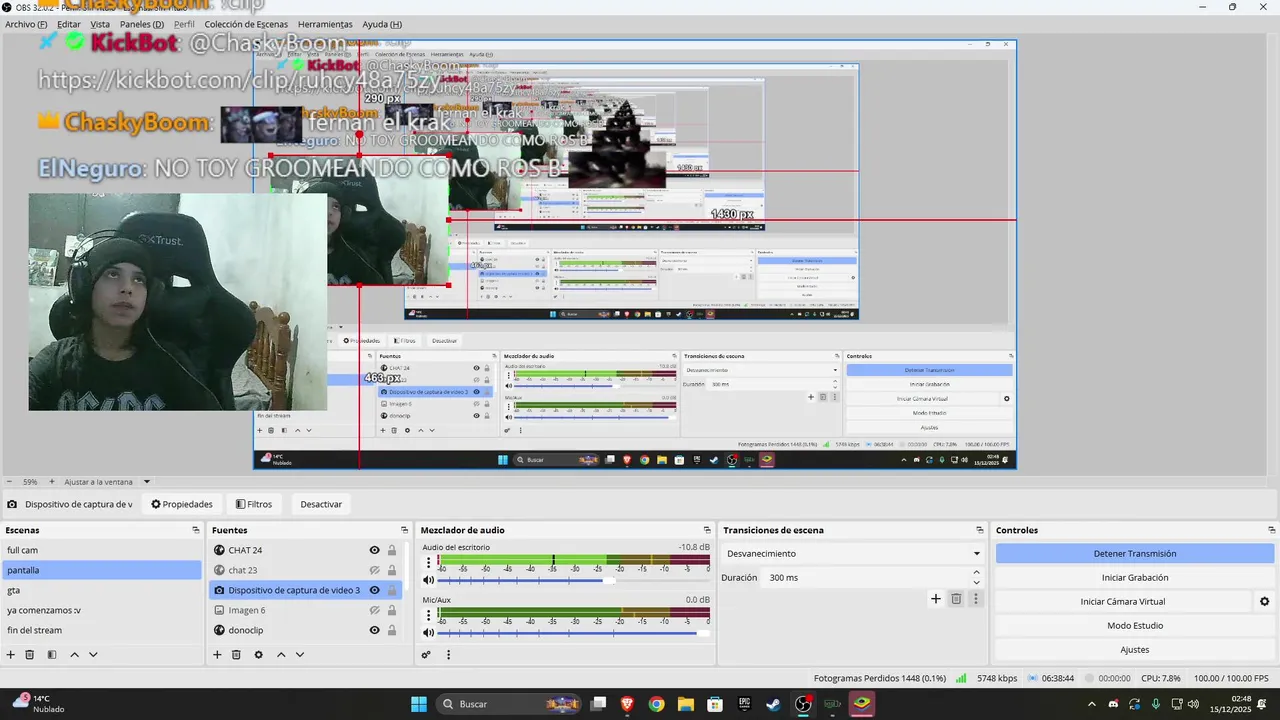Remove the transition with the trash icon
1280x720 pixels.
pyautogui.click(x=956, y=599)
